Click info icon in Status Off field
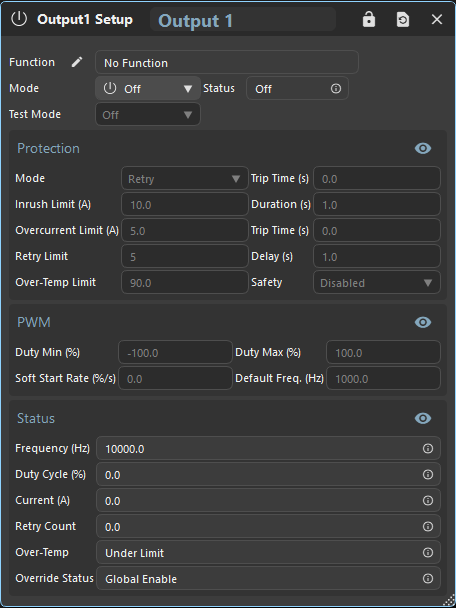 pos(336,88)
